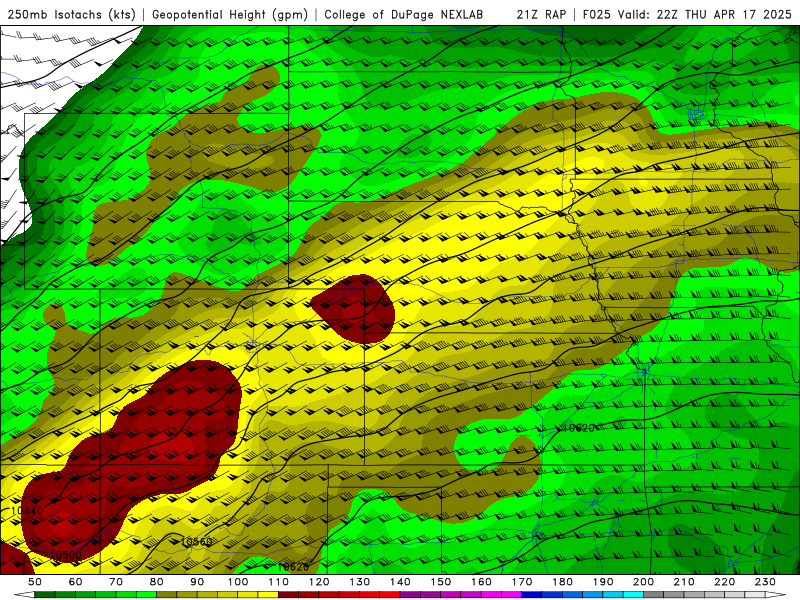Viewport: 800px width, 600px height.
Task: Click the 110 value on the color scale
Action: pyautogui.click(x=279, y=582)
